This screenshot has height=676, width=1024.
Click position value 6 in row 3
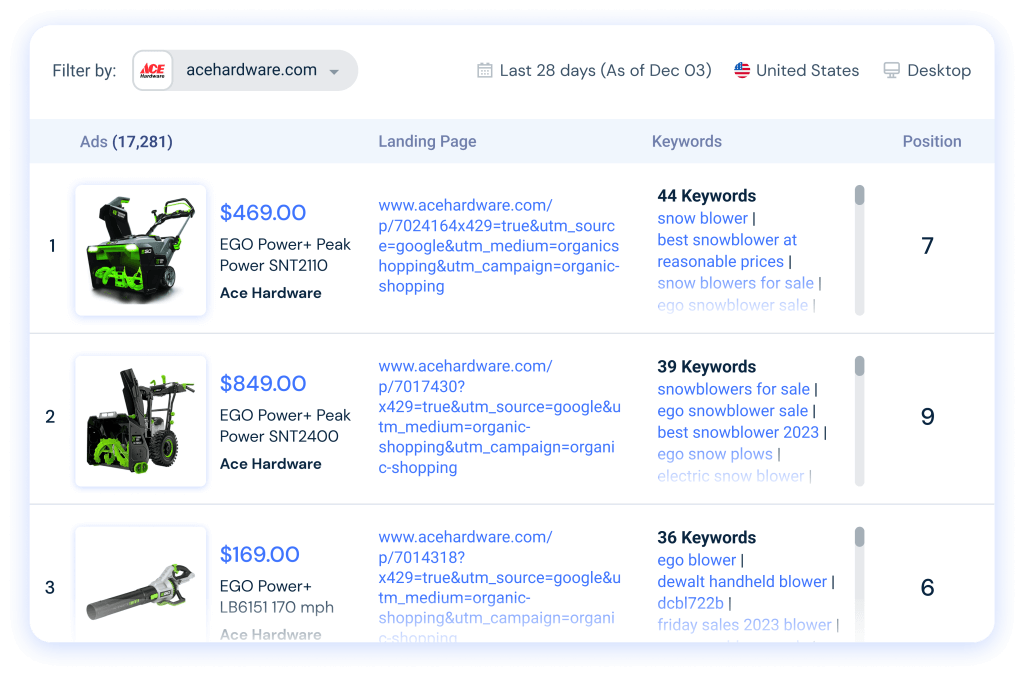click(927, 588)
